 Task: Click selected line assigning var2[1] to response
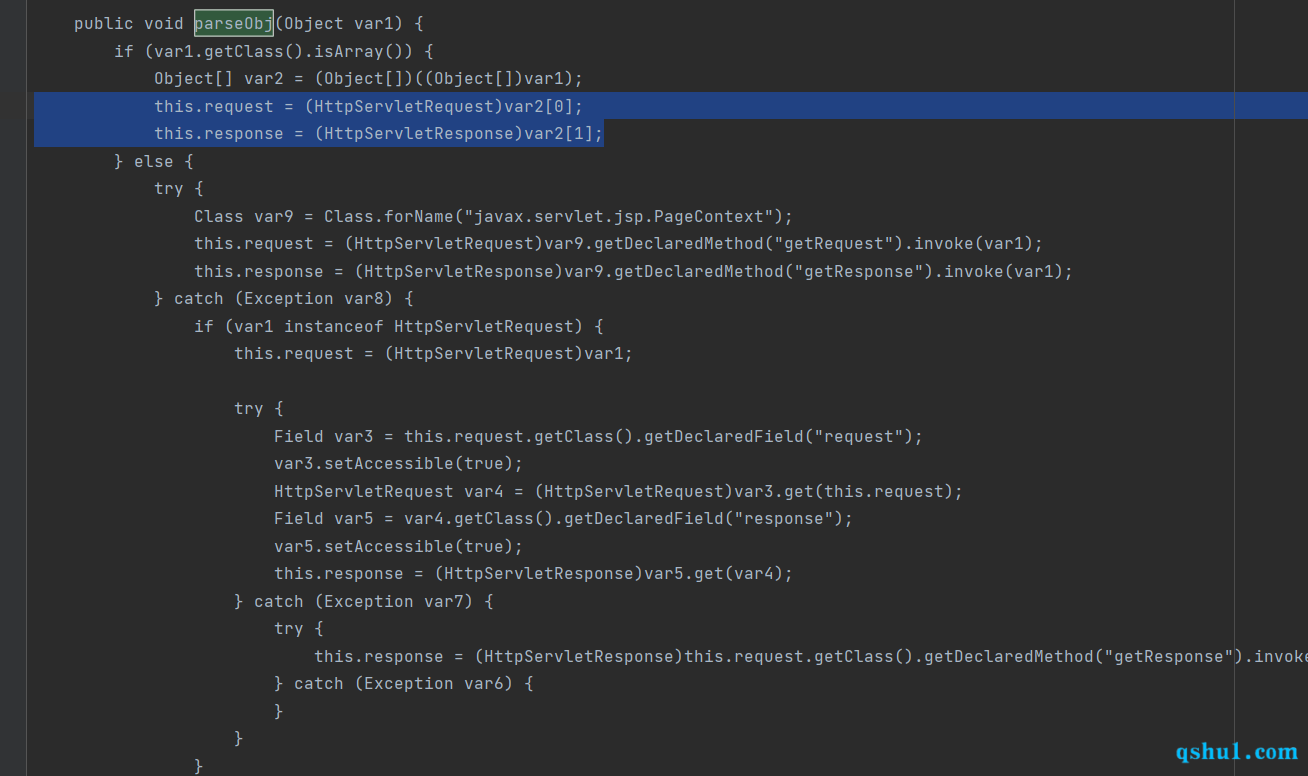pyautogui.click(x=378, y=133)
